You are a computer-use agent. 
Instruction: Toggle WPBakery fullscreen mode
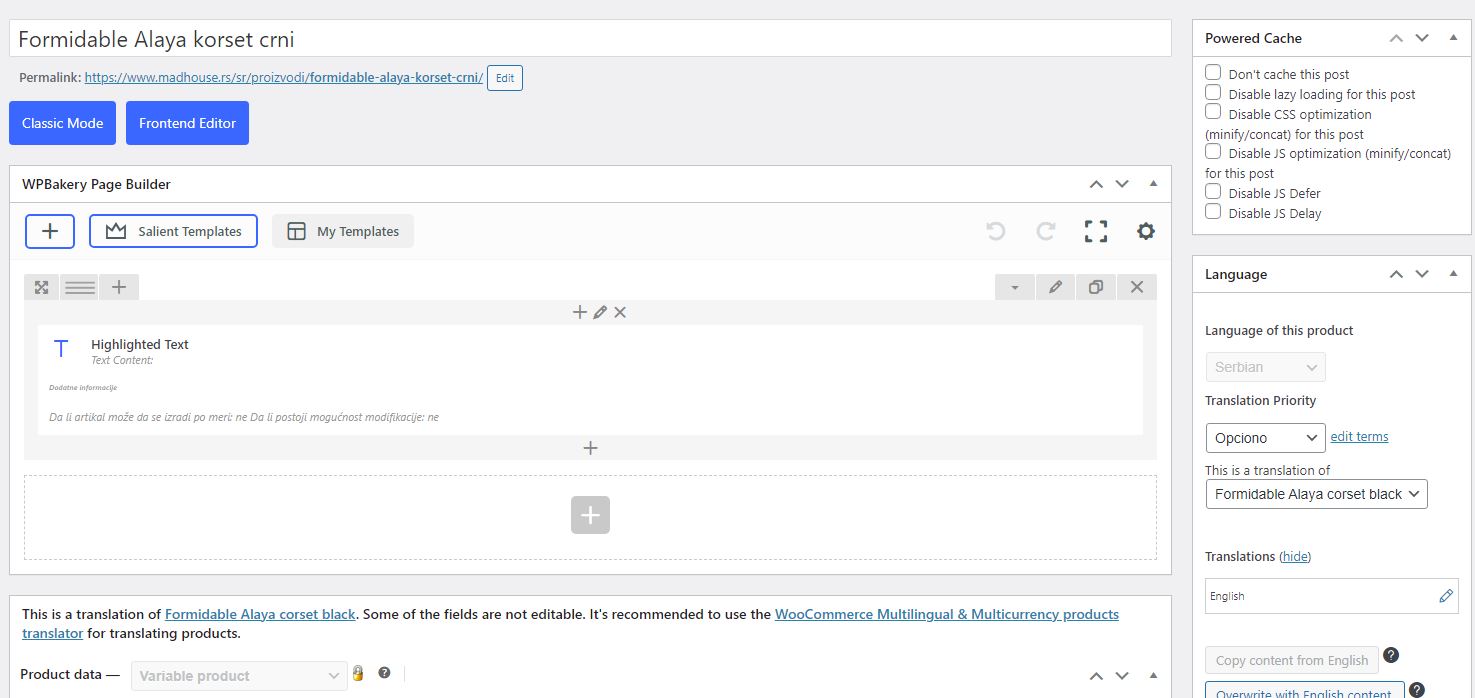[x=1096, y=231]
